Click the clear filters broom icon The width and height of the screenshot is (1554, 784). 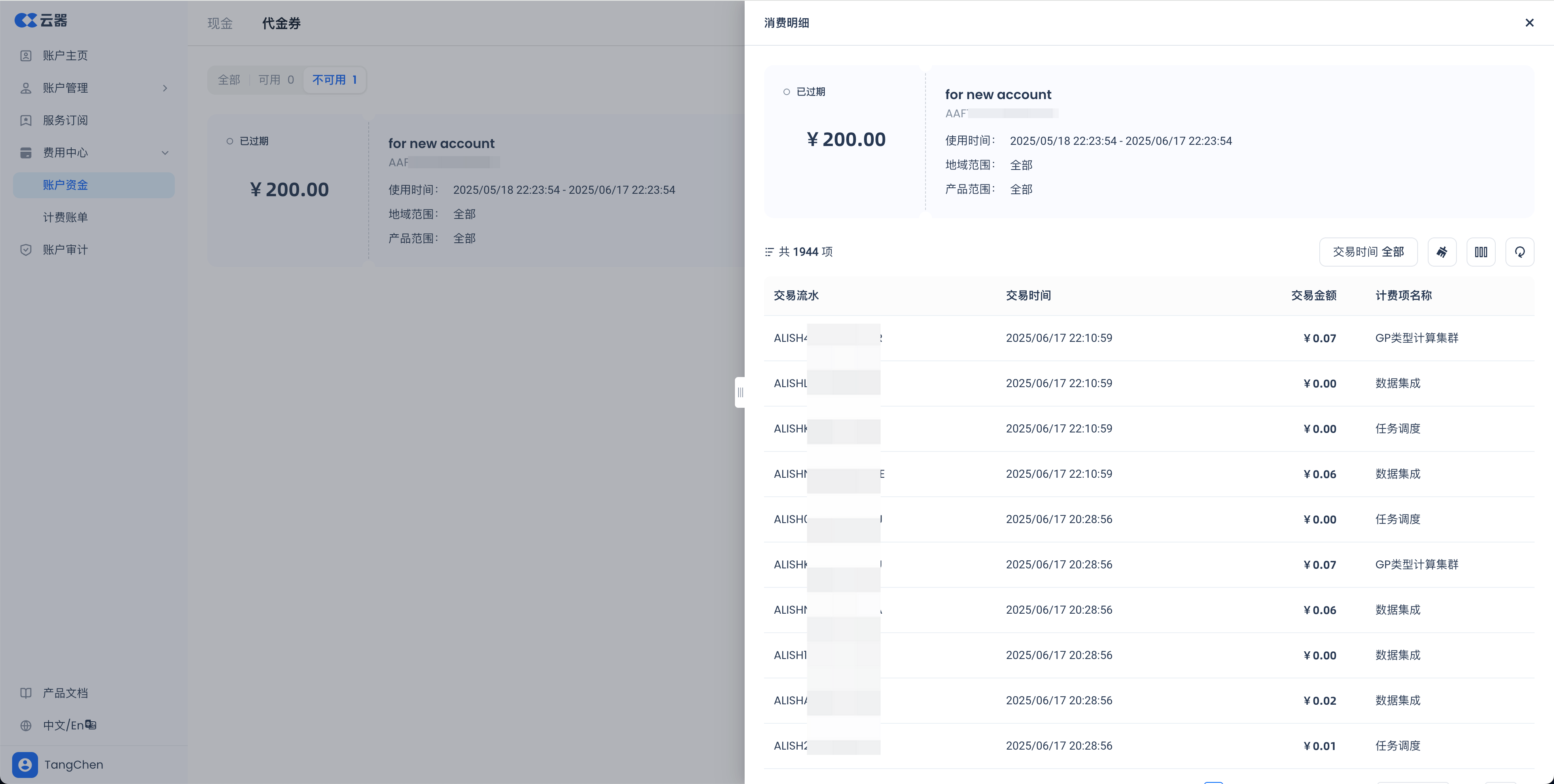coord(1442,252)
